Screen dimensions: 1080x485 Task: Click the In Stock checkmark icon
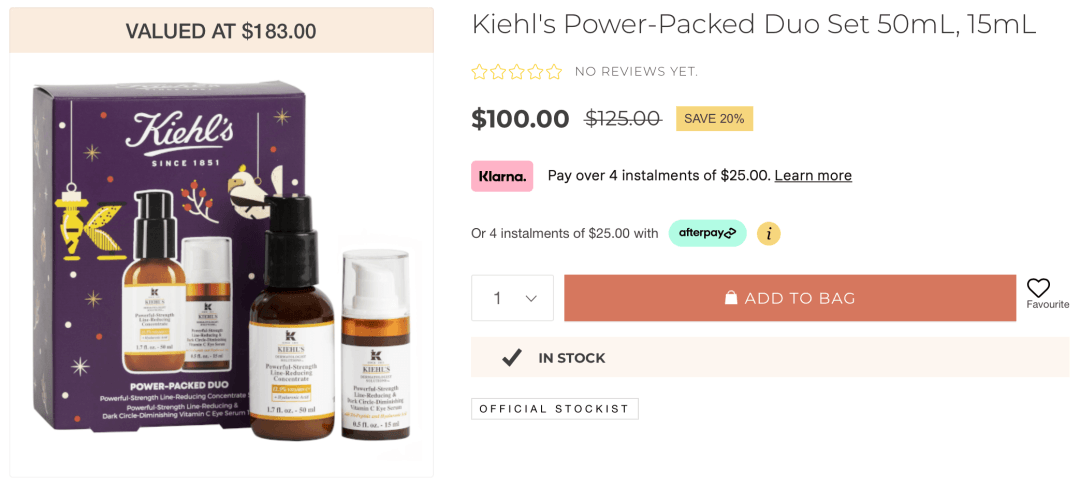[x=511, y=358]
